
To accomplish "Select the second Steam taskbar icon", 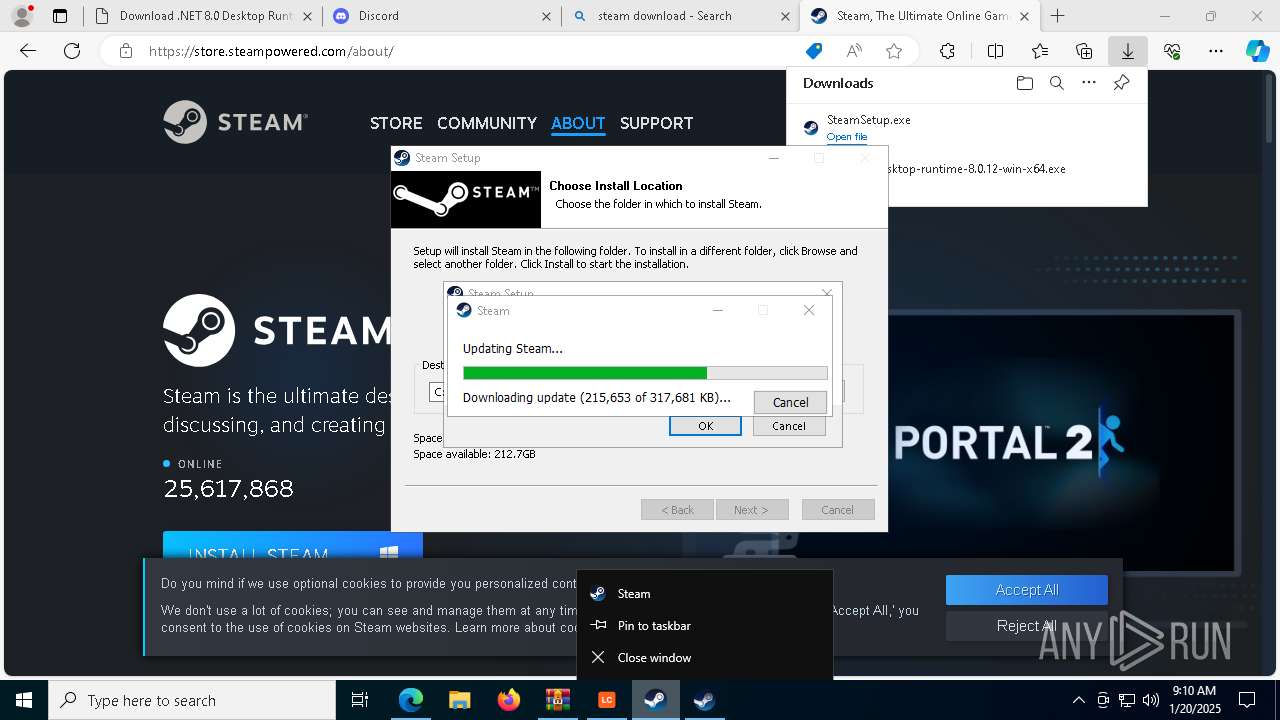I will (704, 700).
